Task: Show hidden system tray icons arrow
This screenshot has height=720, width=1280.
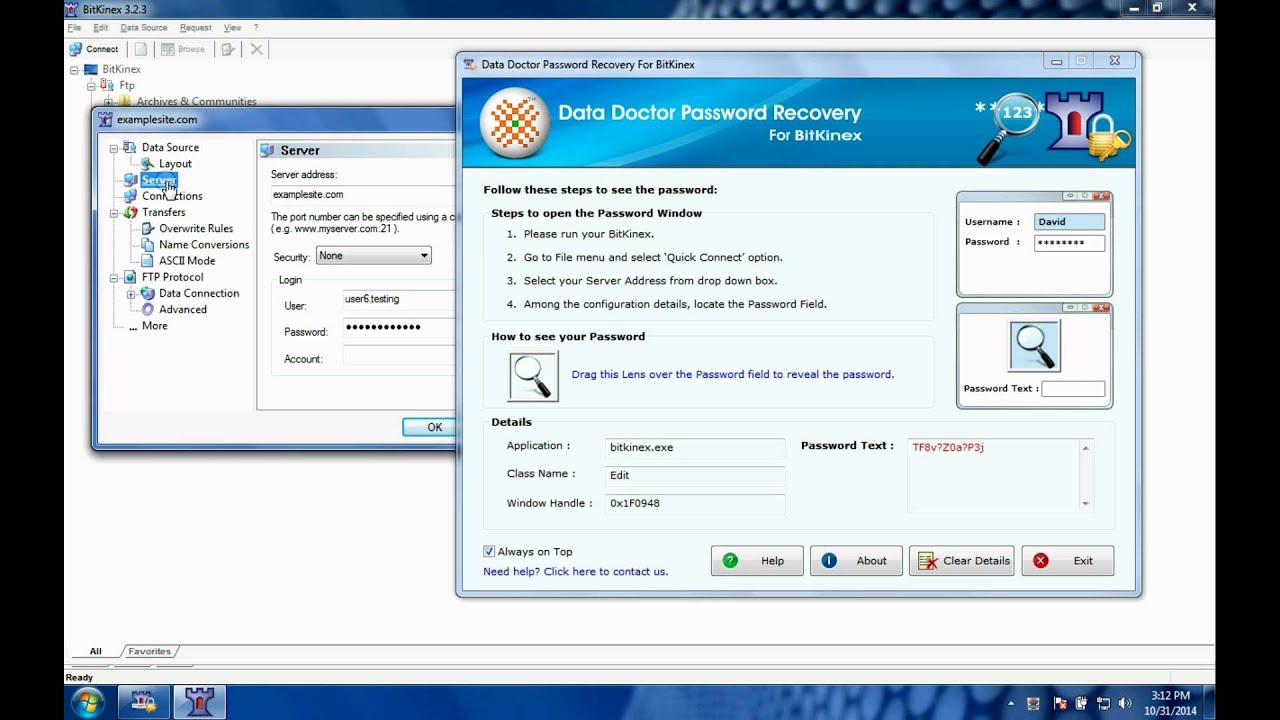Action: (1011, 703)
